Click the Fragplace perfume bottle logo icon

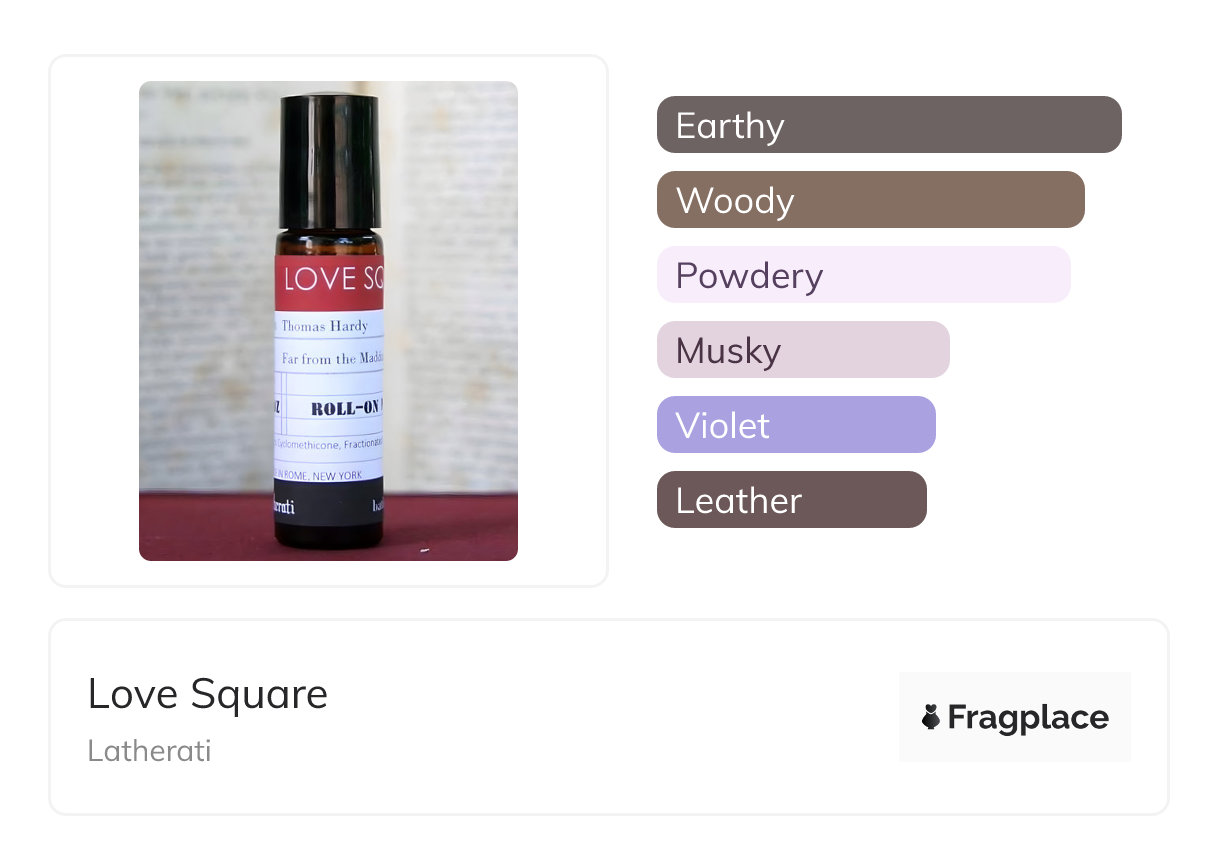(x=931, y=717)
